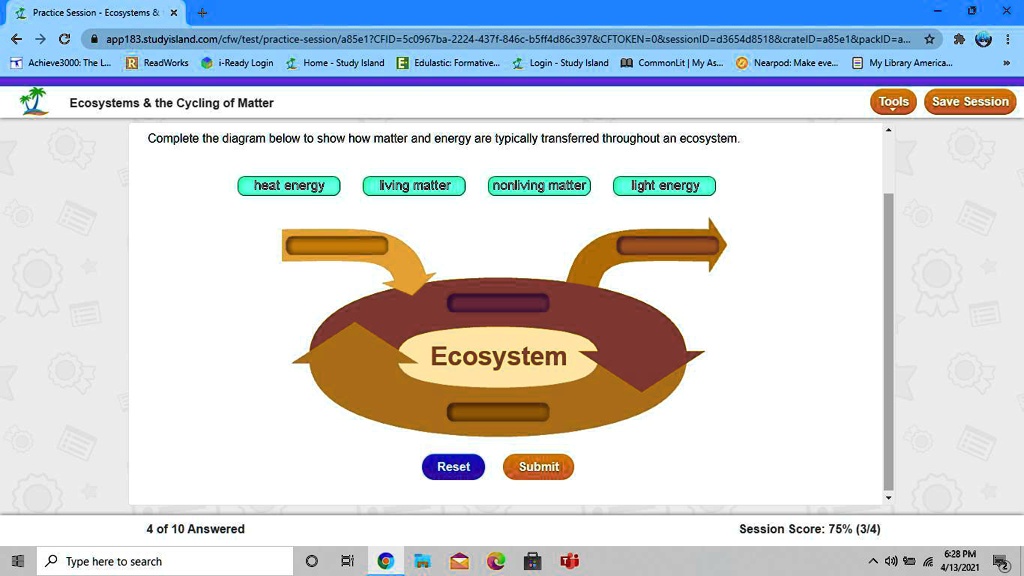The width and height of the screenshot is (1024, 576).
Task: Open a new browser tab
Action: tap(200, 14)
